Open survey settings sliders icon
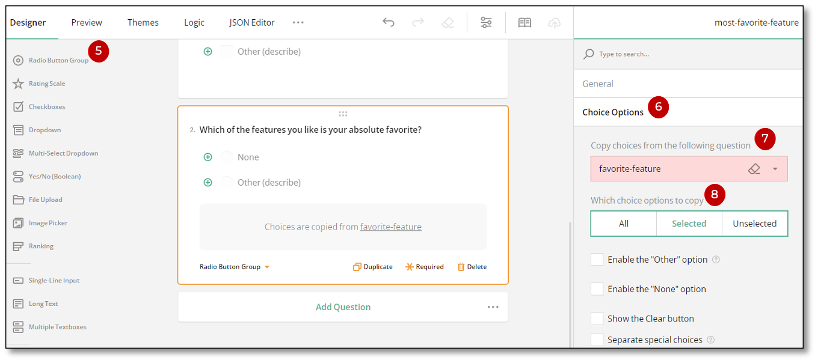Image resolution: width=816 pixels, height=362 pixels. 486,22
